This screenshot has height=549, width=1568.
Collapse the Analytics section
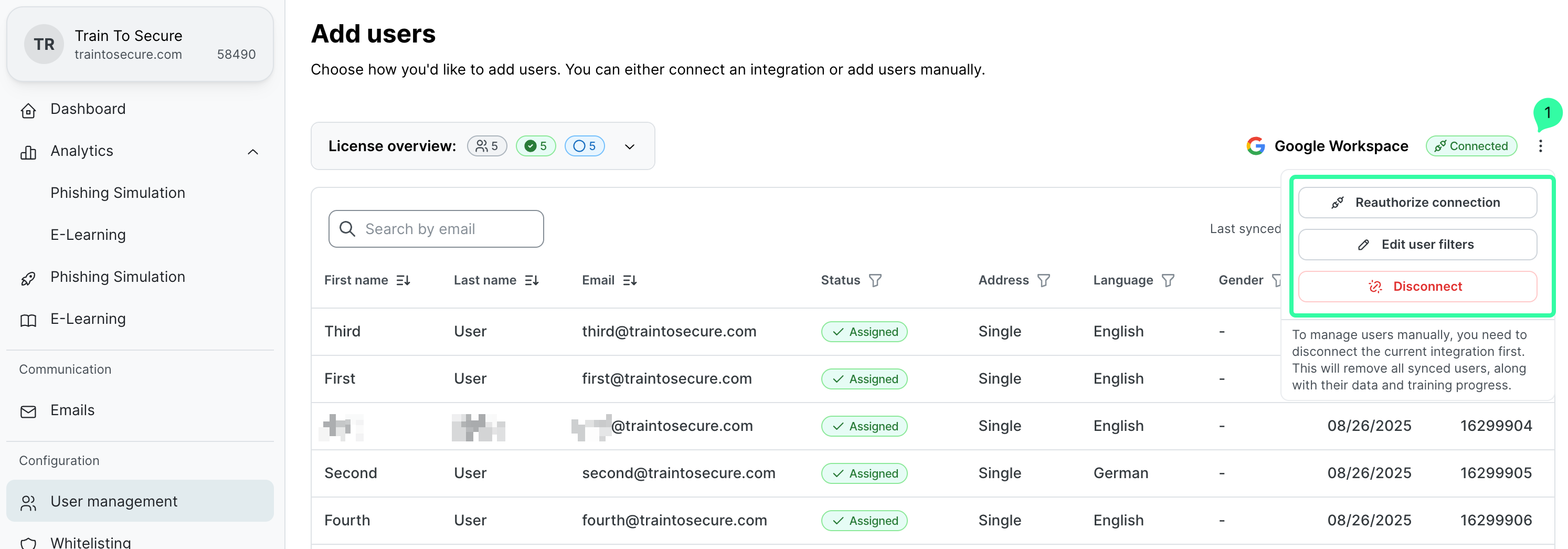point(252,152)
